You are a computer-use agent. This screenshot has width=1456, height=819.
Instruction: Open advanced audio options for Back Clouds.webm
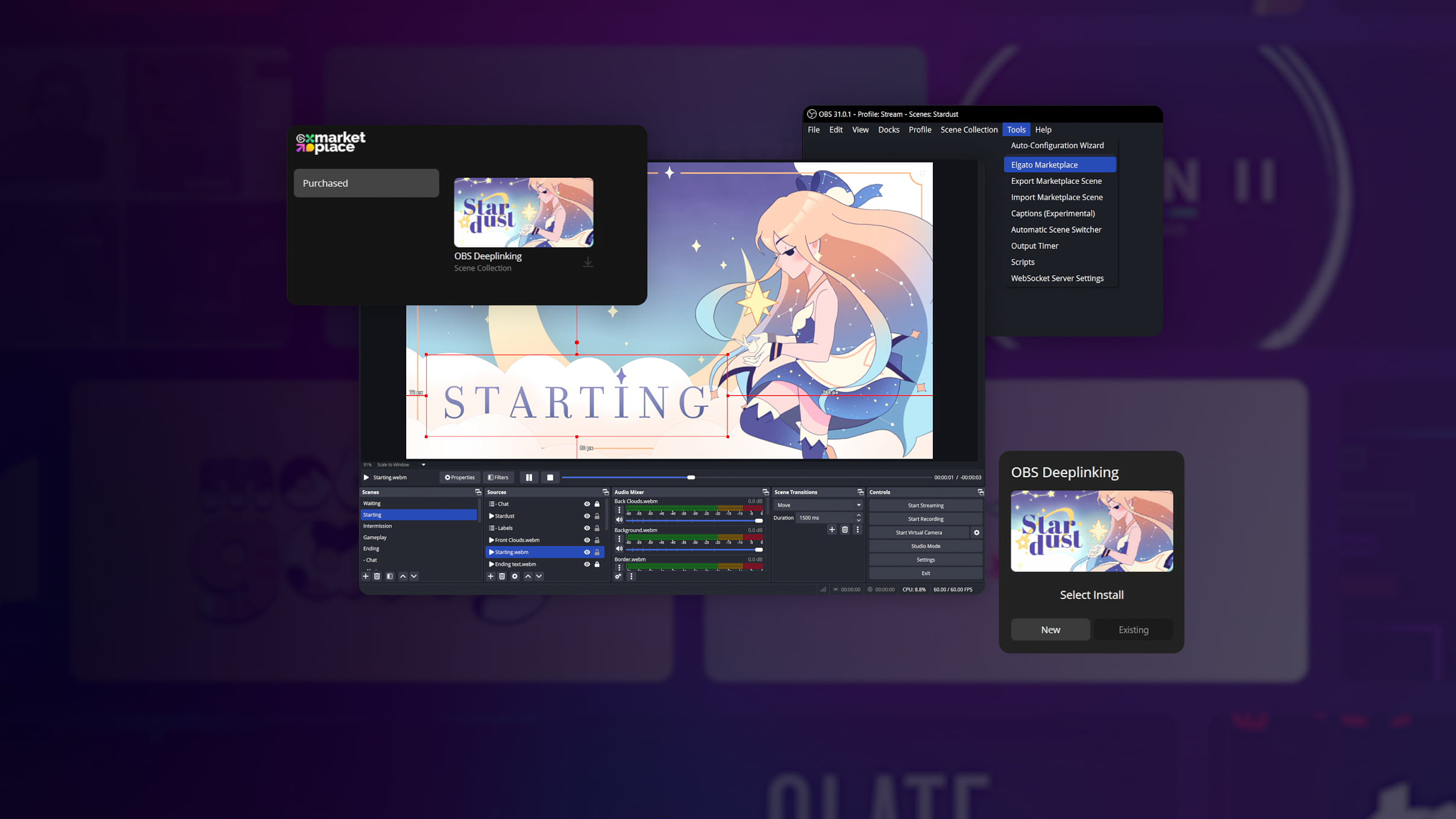tap(619, 509)
